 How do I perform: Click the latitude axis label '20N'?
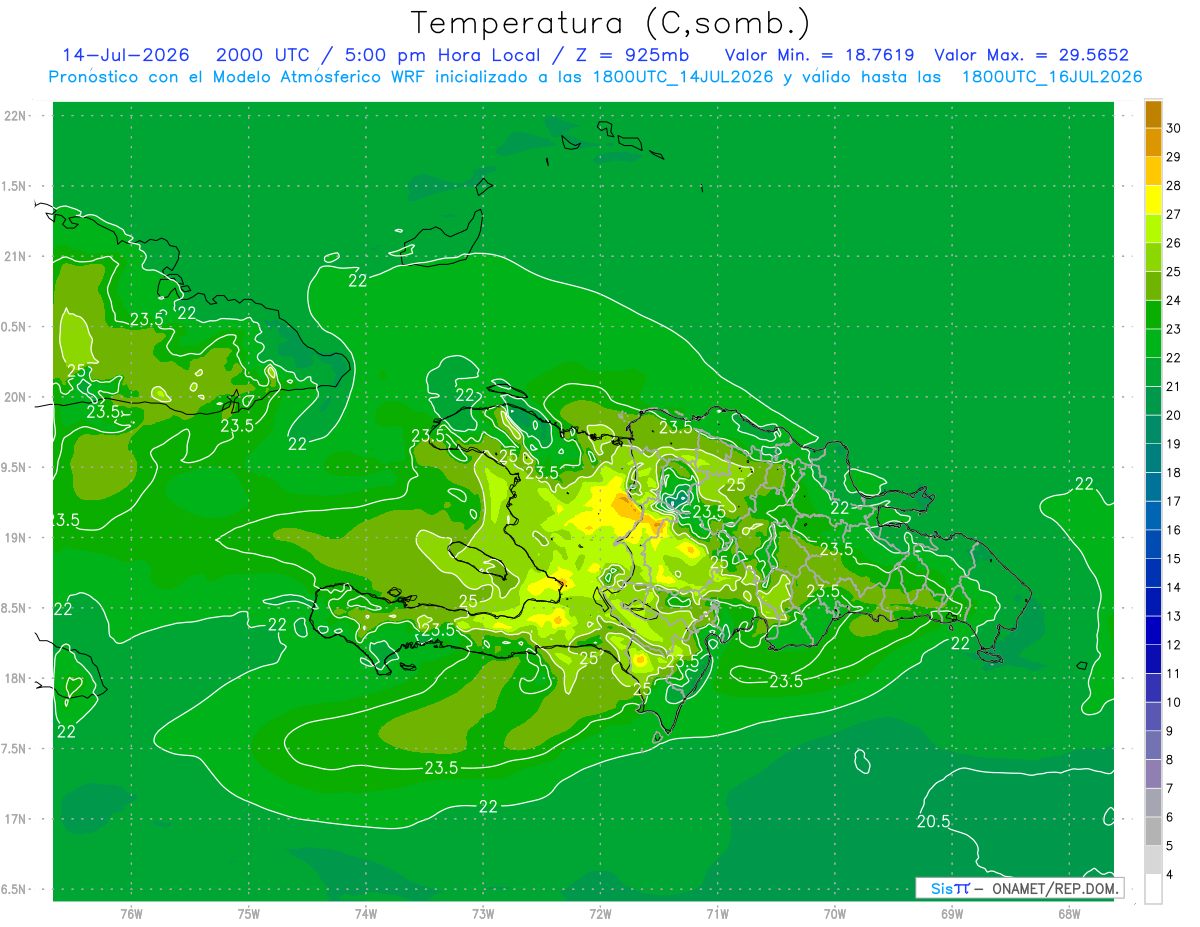click(x=16, y=397)
